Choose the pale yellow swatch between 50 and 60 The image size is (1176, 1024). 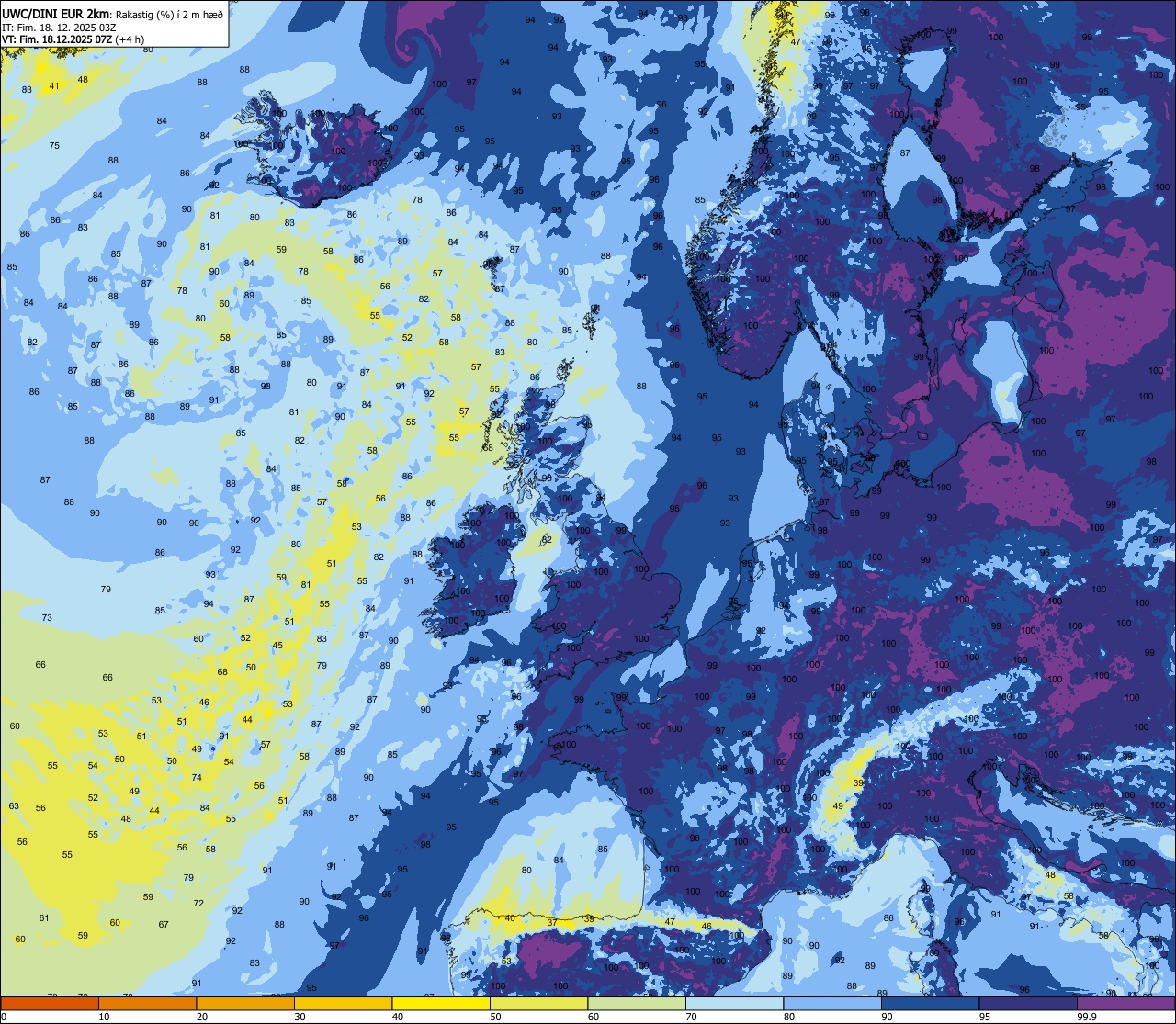(538, 1003)
